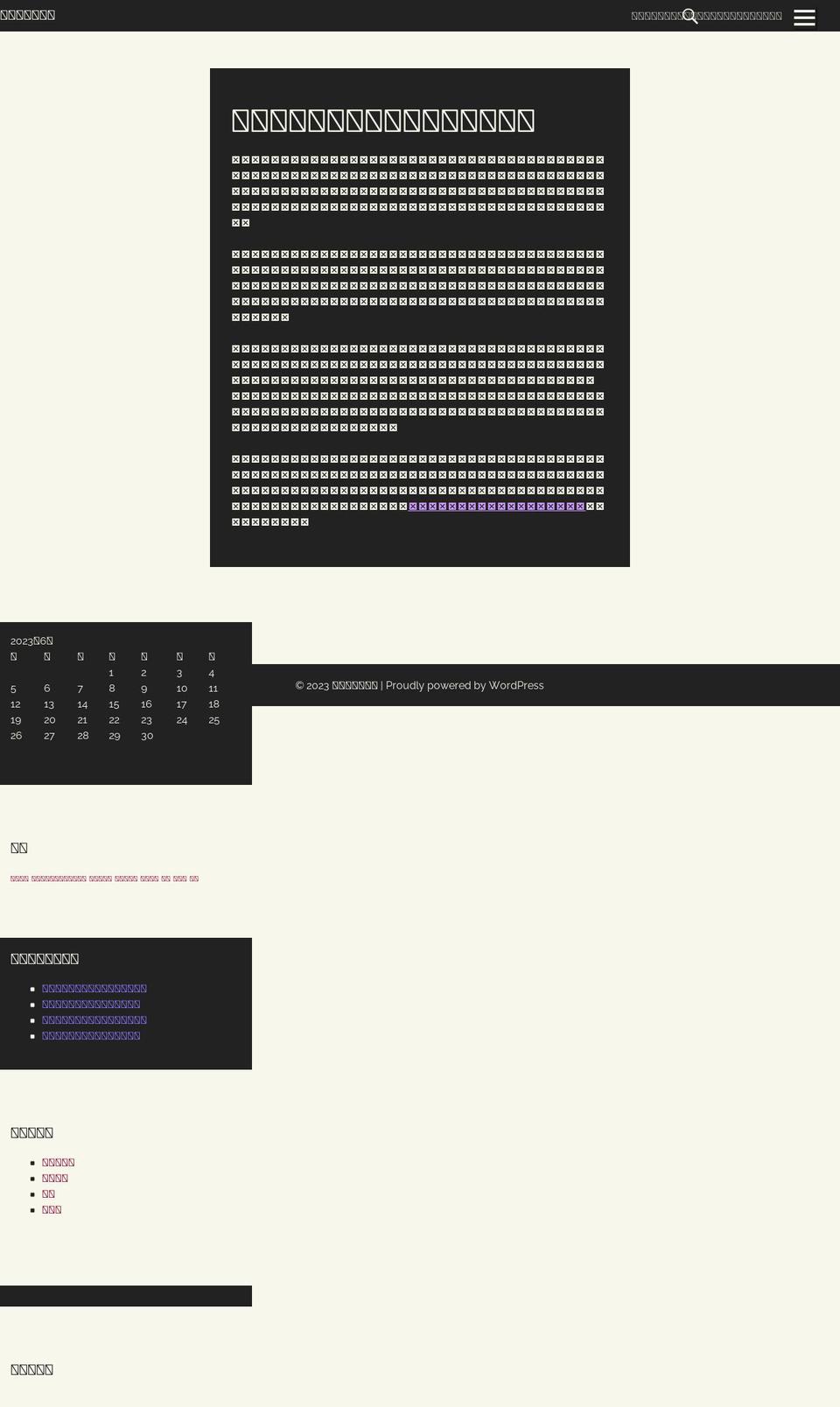Select date 15 in the calendar
840x1407 pixels.
114,704
